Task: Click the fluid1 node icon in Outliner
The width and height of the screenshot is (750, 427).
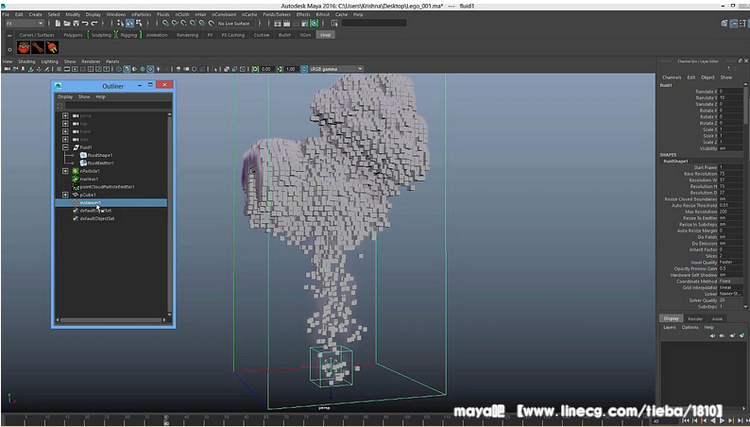Action: (75, 147)
